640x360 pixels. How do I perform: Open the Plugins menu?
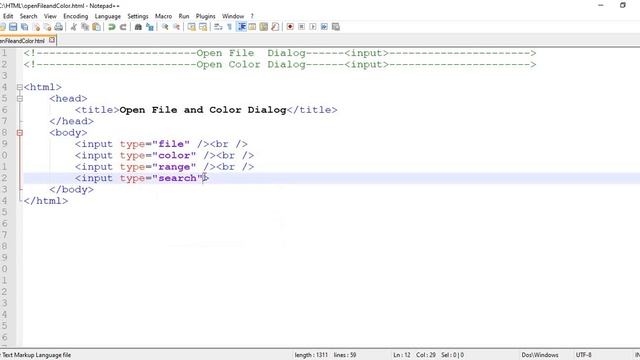(205, 16)
